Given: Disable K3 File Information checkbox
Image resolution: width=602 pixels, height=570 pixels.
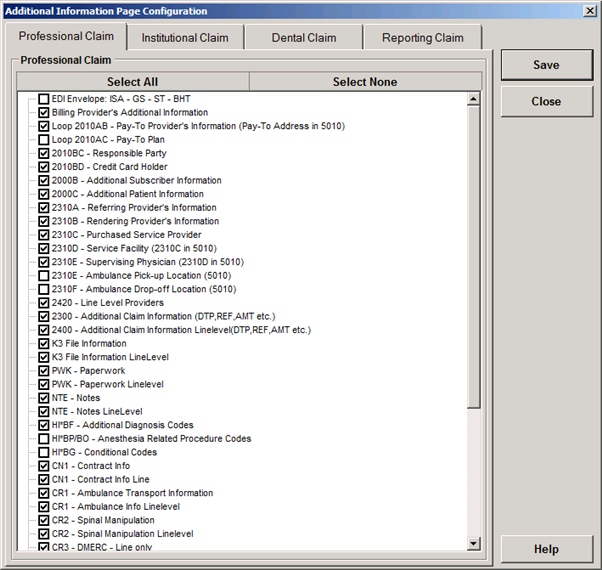Looking at the screenshot, I should [44, 344].
